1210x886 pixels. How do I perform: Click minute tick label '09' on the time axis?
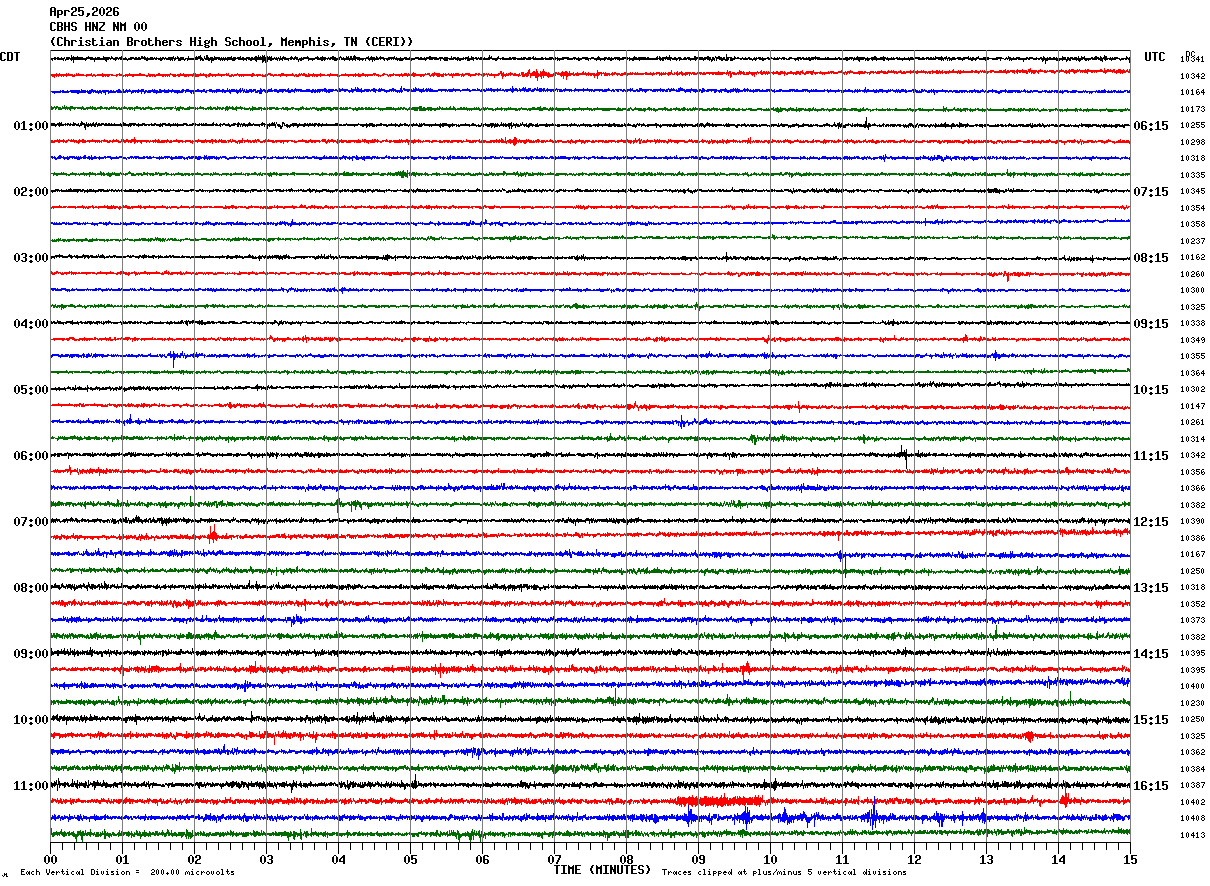(x=698, y=859)
